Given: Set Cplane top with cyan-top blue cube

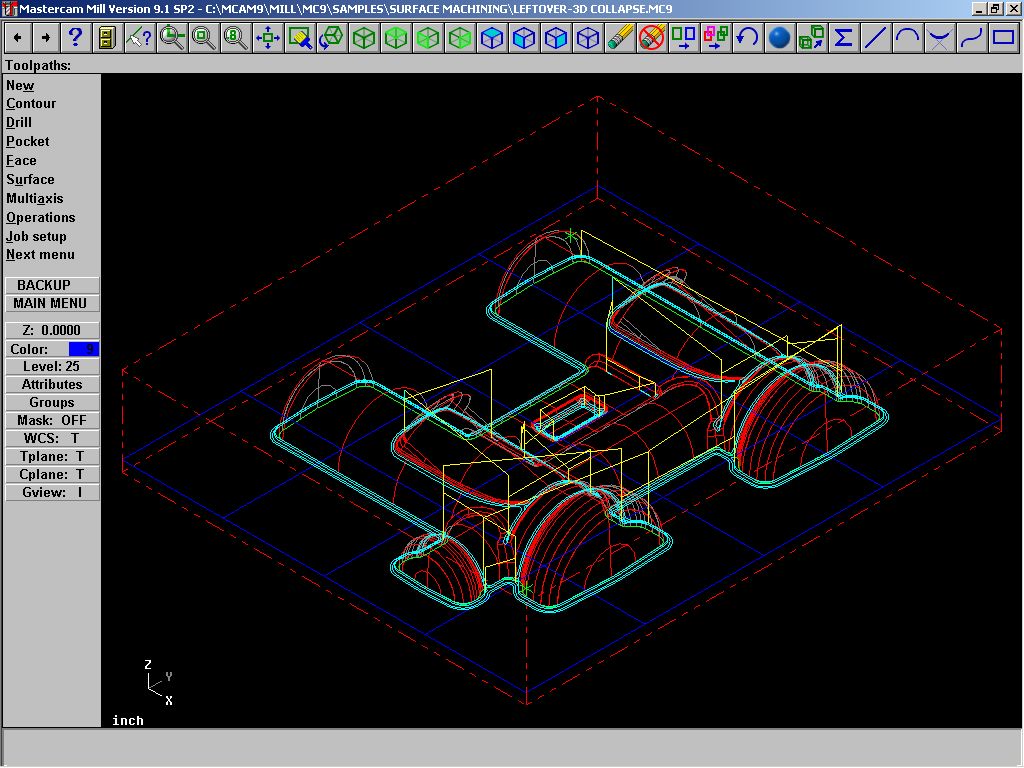Looking at the screenshot, I should click(492, 38).
